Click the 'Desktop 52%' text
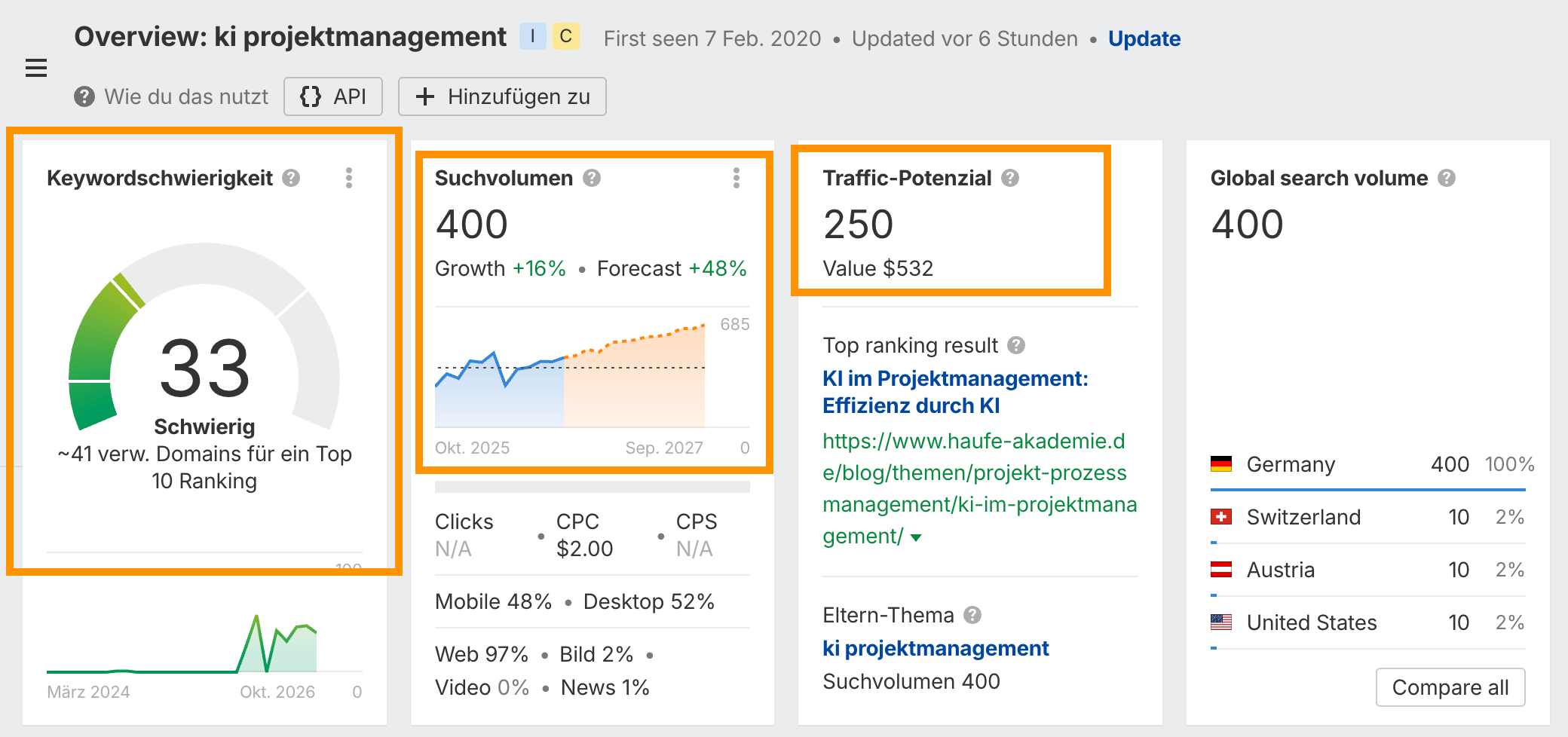This screenshot has width=1568, height=737. pos(648,601)
